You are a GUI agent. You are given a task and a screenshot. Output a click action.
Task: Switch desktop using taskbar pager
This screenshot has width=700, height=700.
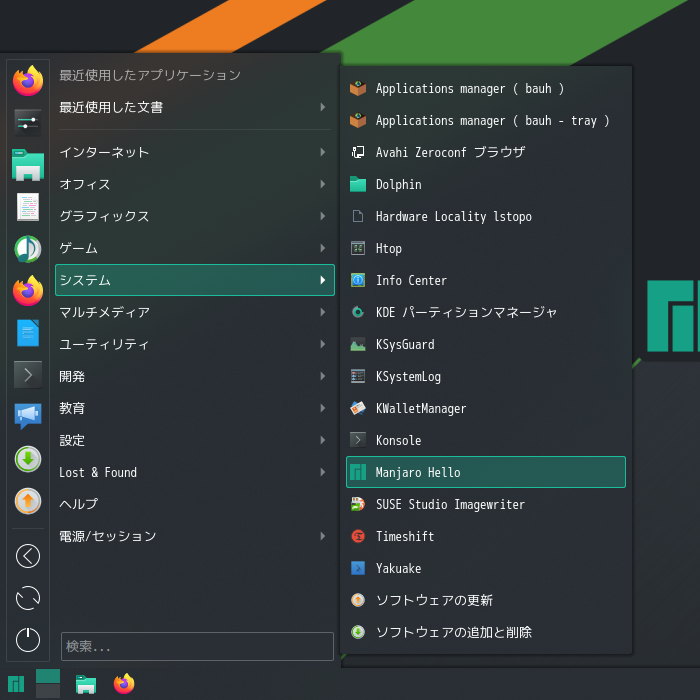(48, 683)
